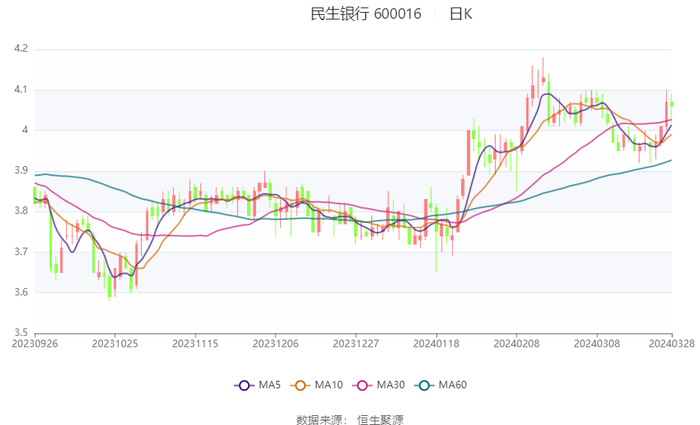The height and width of the screenshot is (425, 700).
Task: Click the 3.8 price axis label
Action: pyautogui.click(x=21, y=211)
